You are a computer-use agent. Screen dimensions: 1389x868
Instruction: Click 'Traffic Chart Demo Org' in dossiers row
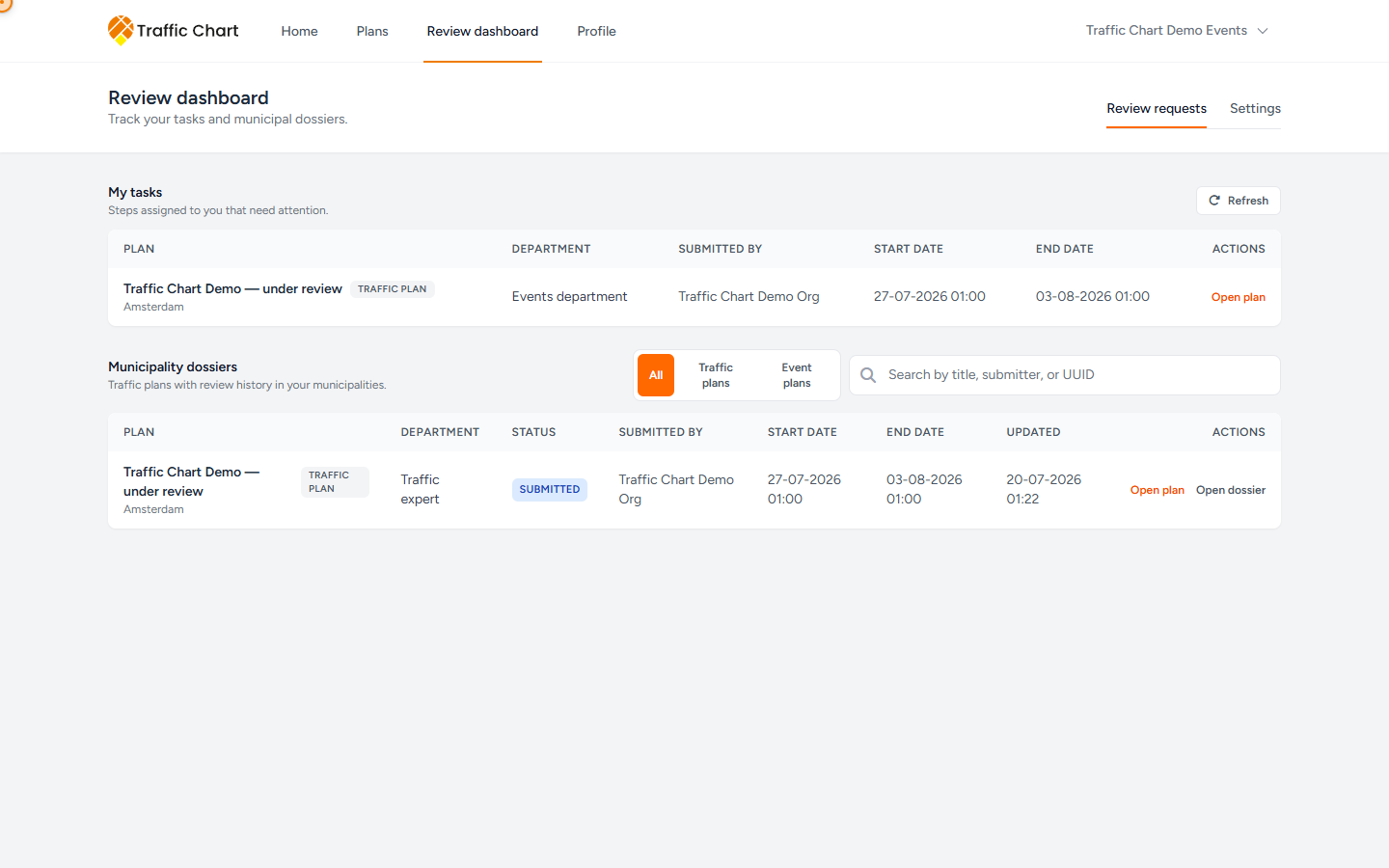(x=676, y=490)
